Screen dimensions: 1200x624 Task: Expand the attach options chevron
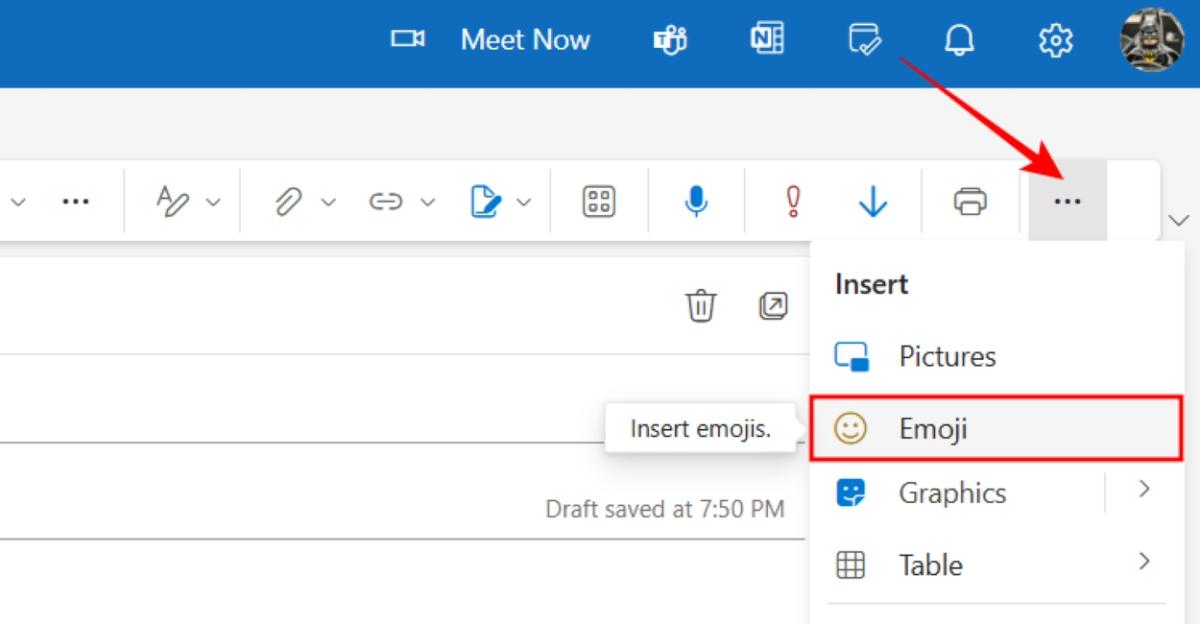(327, 200)
